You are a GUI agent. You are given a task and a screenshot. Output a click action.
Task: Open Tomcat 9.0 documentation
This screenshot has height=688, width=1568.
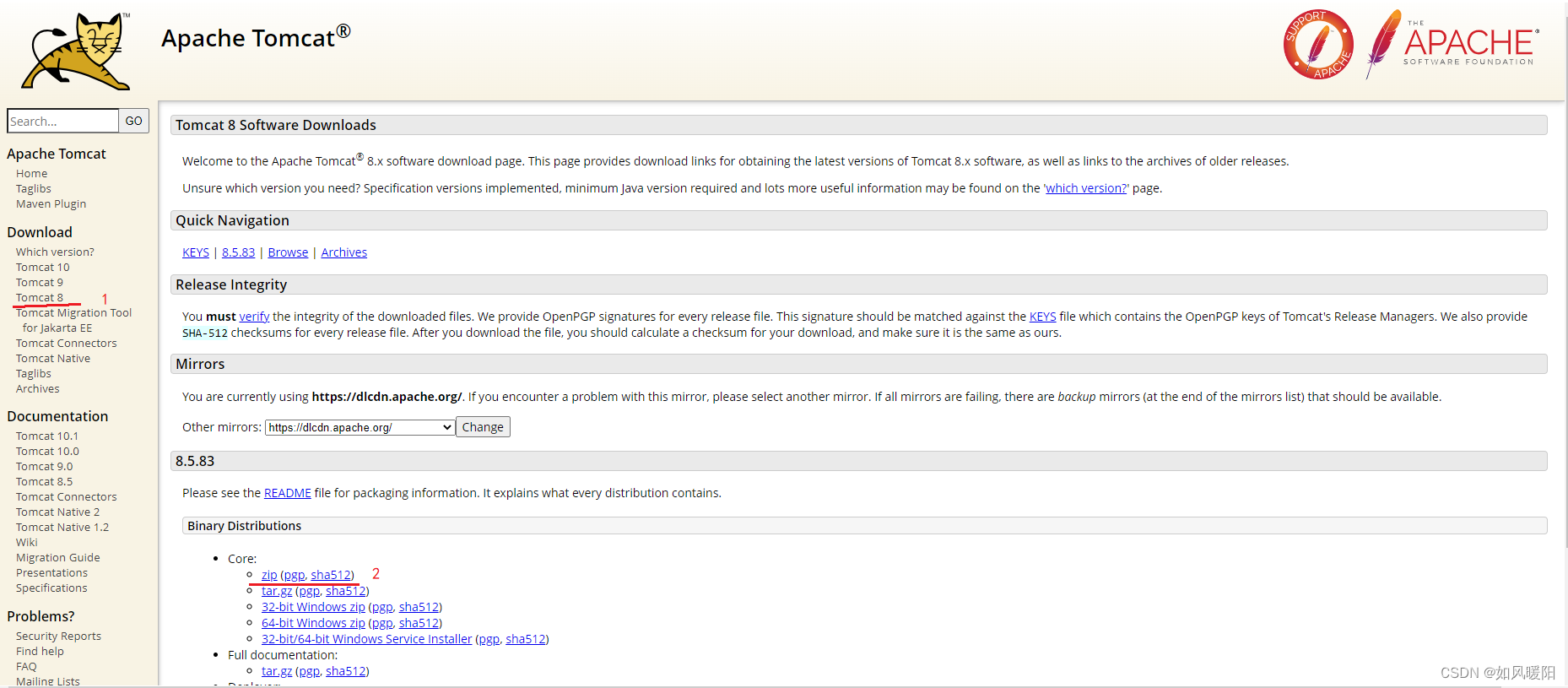click(45, 466)
